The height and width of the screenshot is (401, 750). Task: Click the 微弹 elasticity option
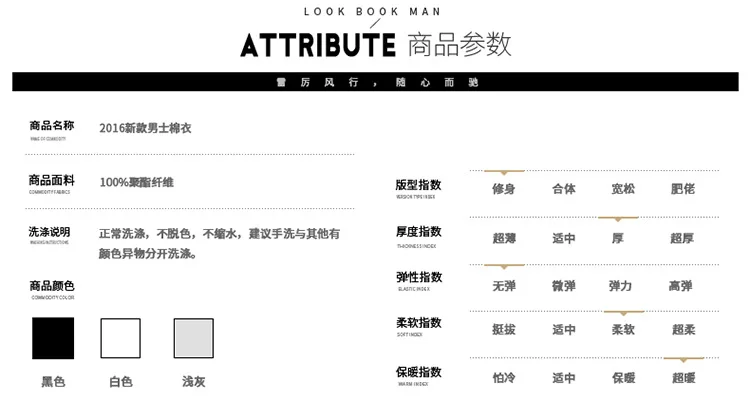pos(564,286)
